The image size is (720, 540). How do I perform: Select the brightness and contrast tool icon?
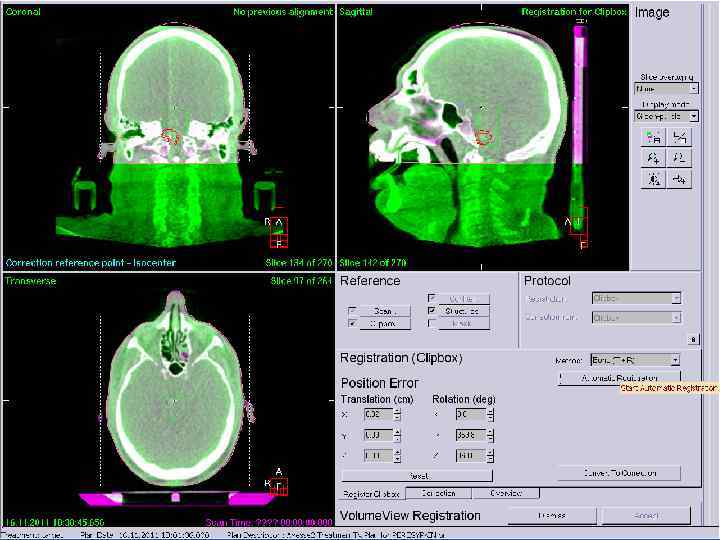653,180
